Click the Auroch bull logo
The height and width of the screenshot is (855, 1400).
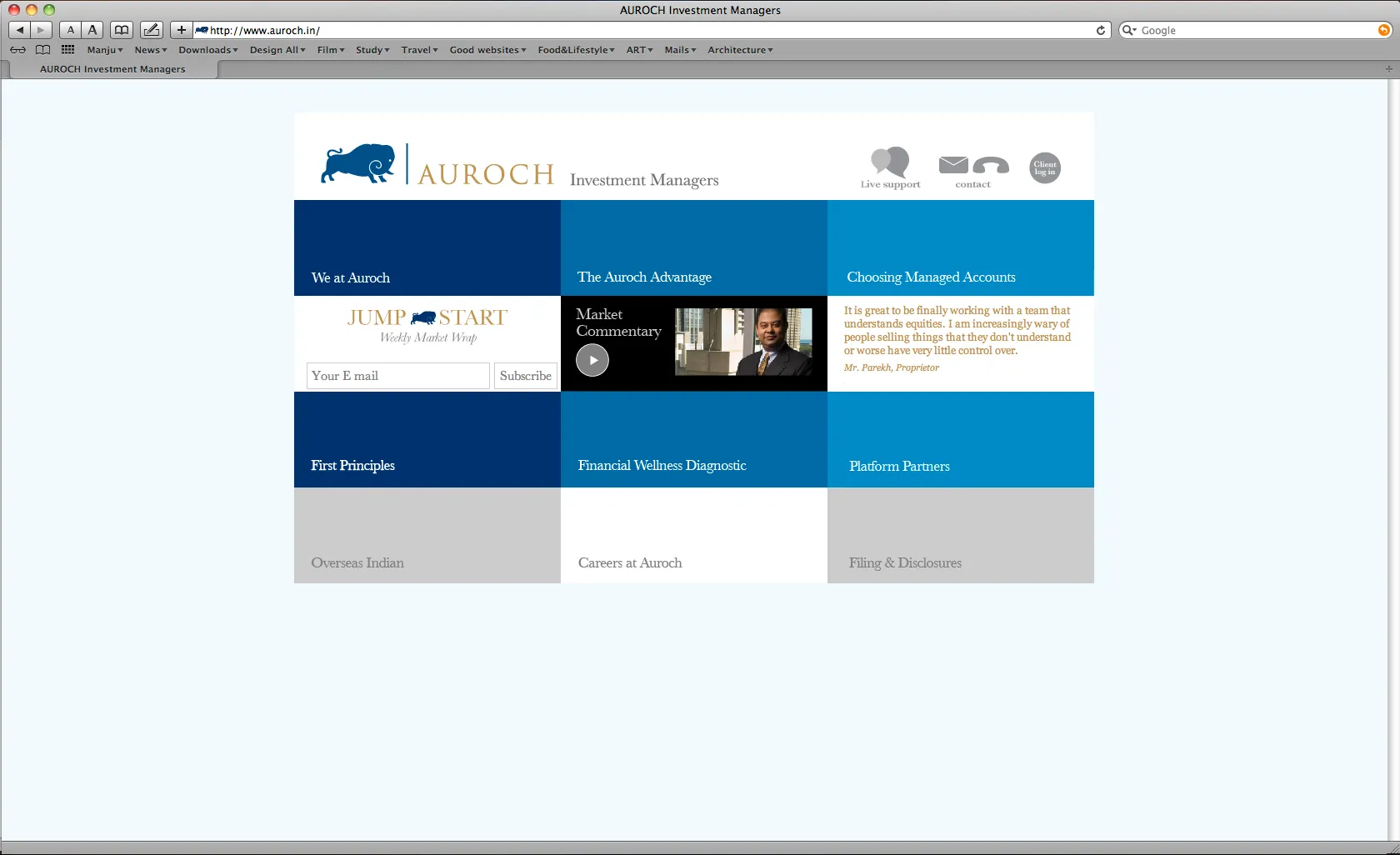coord(358,163)
